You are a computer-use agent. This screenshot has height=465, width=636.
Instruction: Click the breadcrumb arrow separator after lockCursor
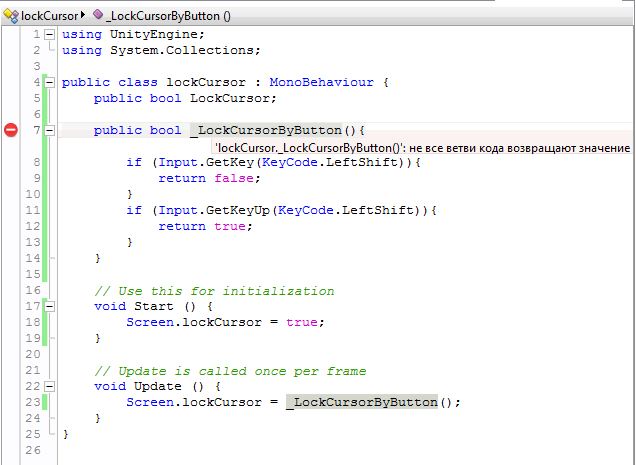tap(84, 16)
